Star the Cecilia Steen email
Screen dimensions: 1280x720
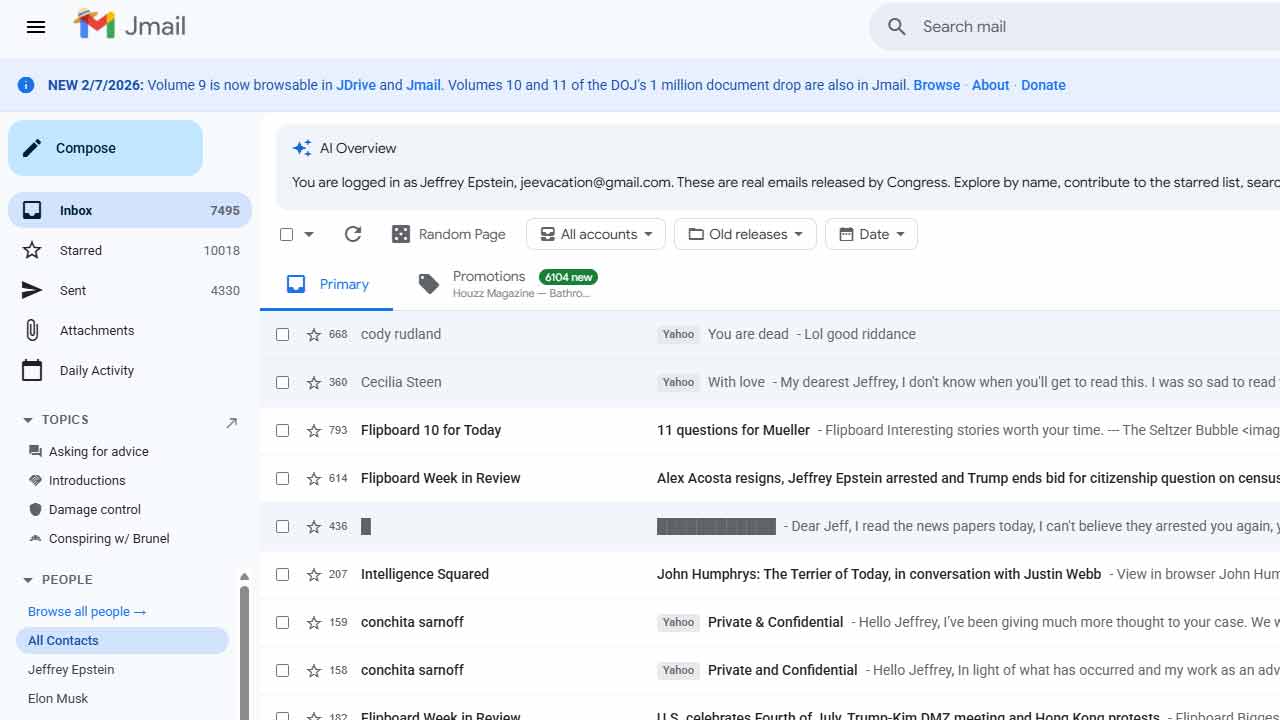point(314,382)
